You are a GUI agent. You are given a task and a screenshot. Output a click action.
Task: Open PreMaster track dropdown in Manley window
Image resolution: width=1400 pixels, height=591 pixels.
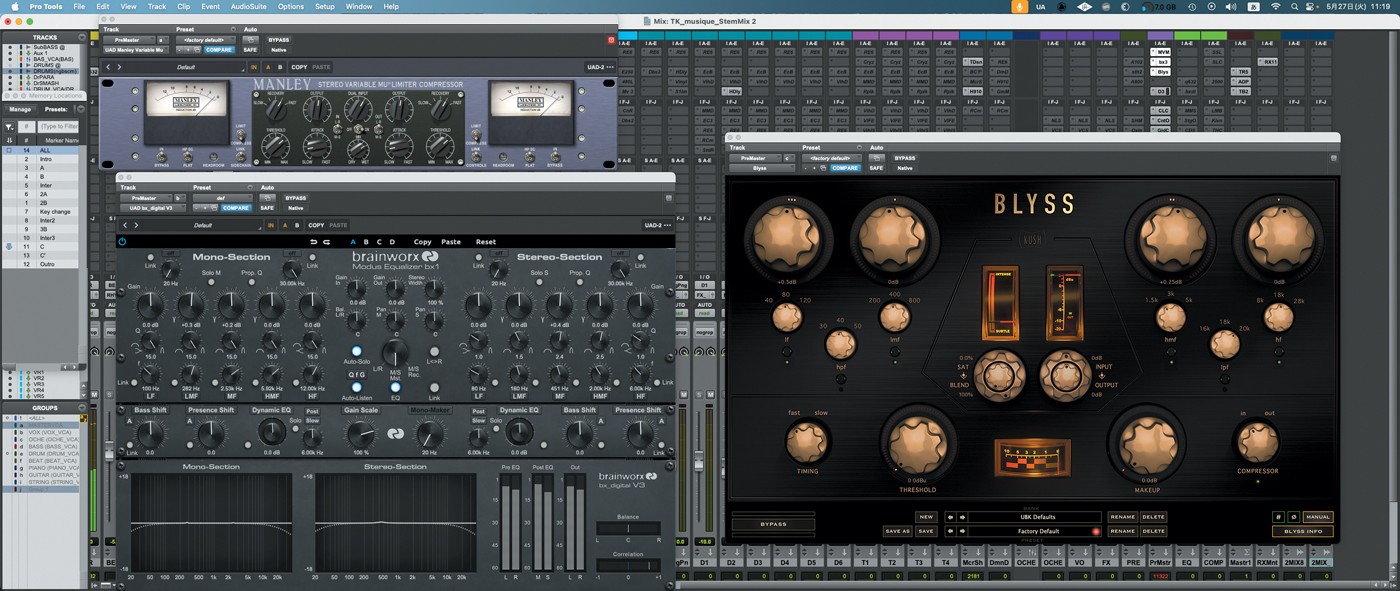(x=128, y=40)
